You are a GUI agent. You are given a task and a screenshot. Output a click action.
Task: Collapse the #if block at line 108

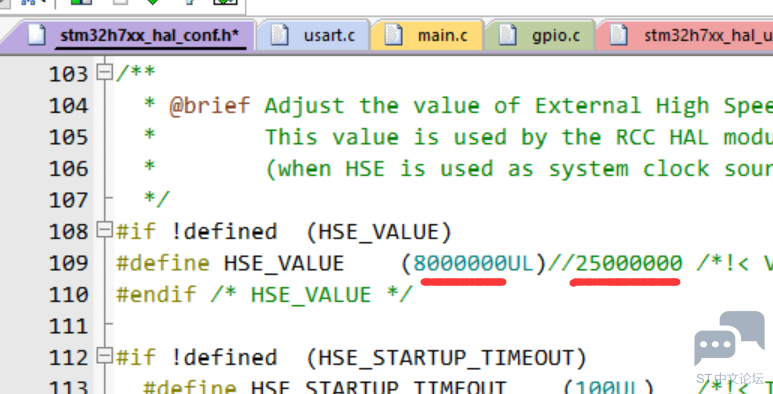tap(104, 230)
